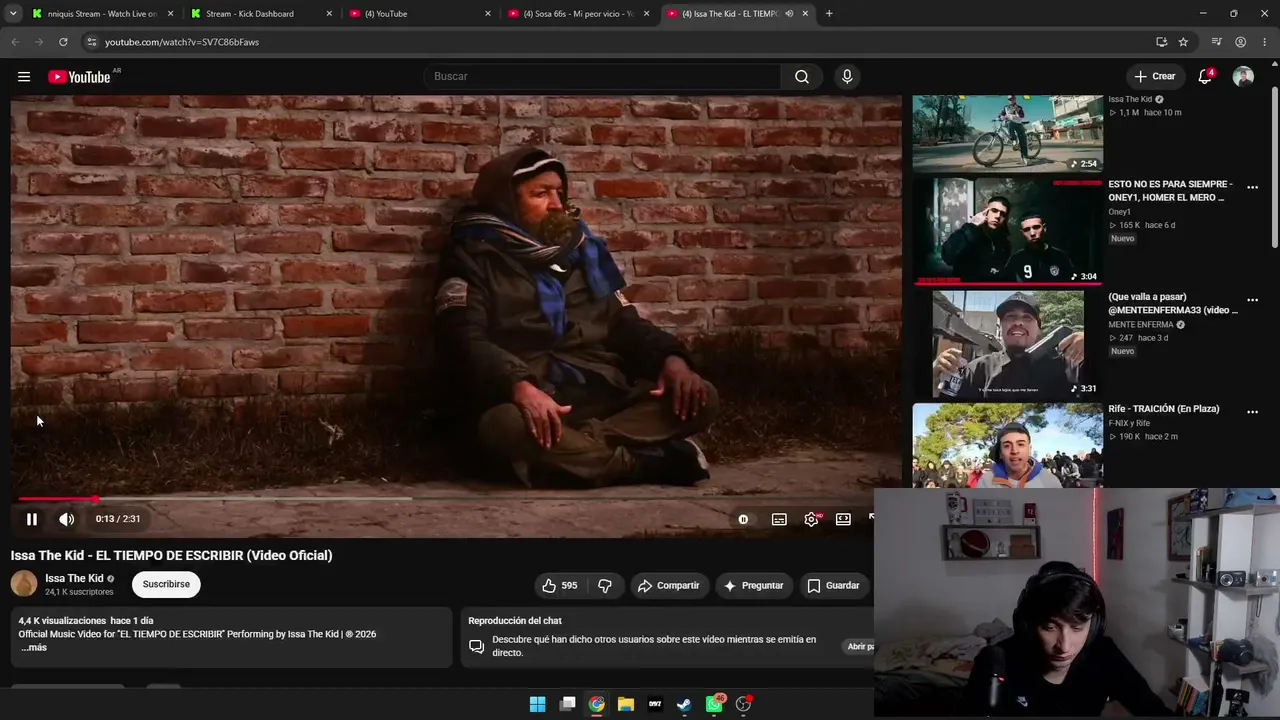Open Task View in the taskbar
The height and width of the screenshot is (720, 1280).
pyautogui.click(x=567, y=704)
